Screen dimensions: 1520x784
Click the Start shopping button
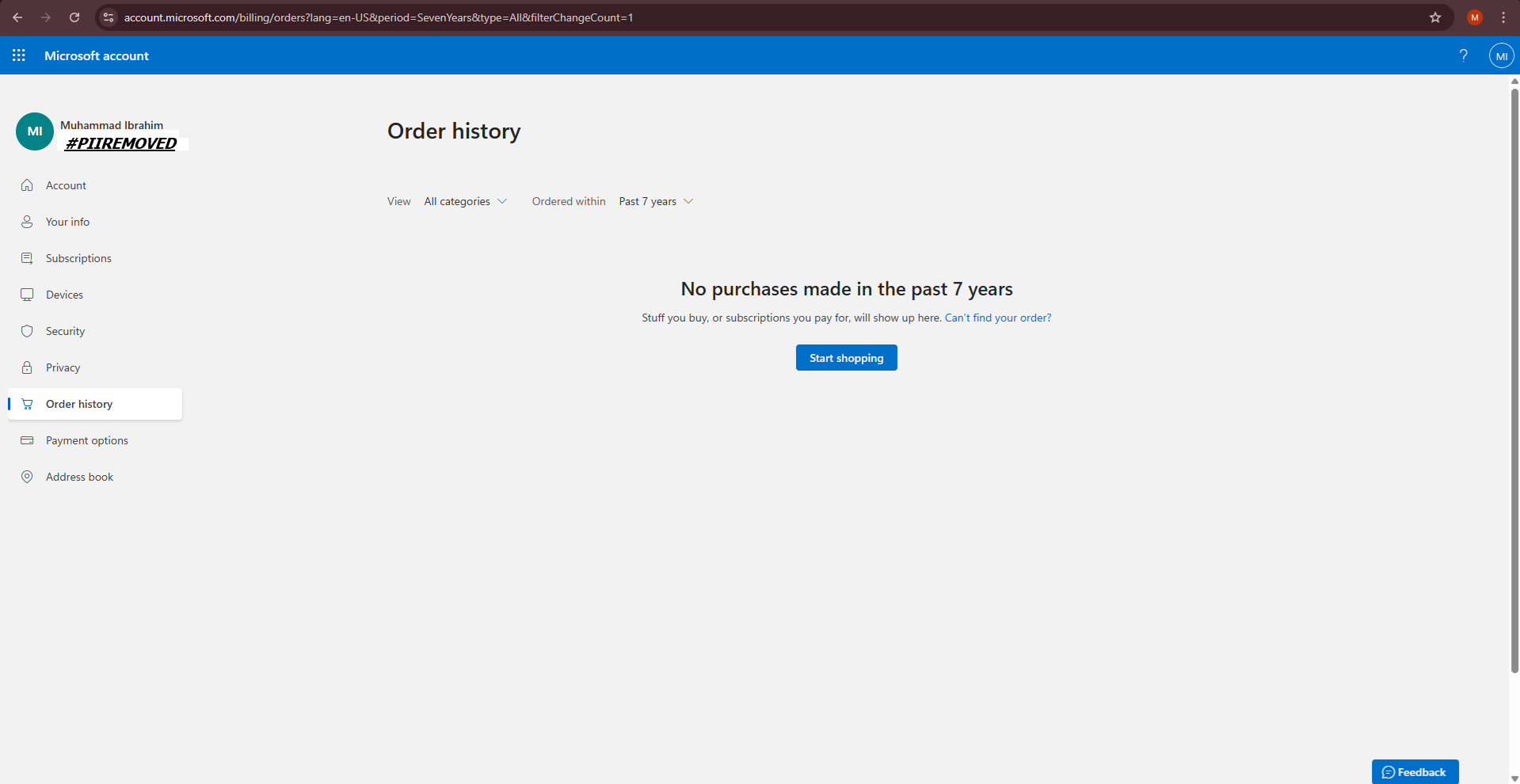846,357
